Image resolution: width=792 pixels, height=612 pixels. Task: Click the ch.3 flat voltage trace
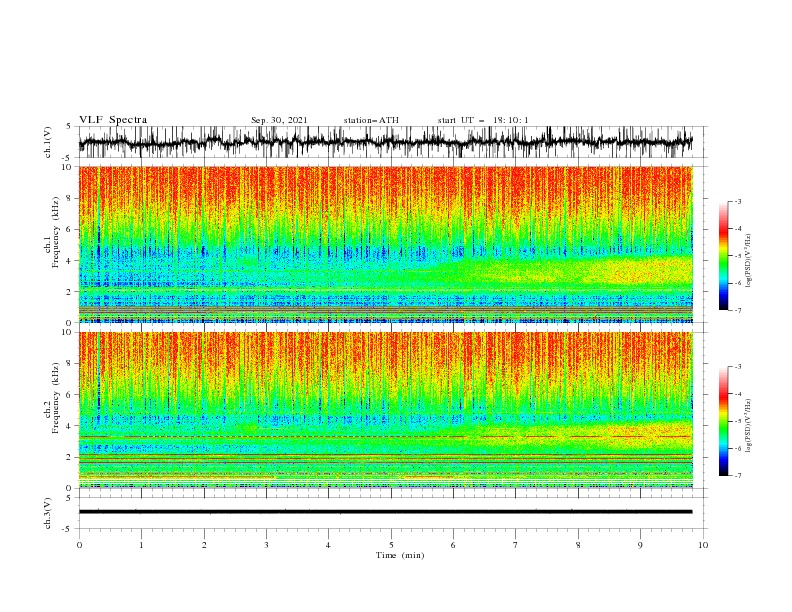click(x=385, y=512)
